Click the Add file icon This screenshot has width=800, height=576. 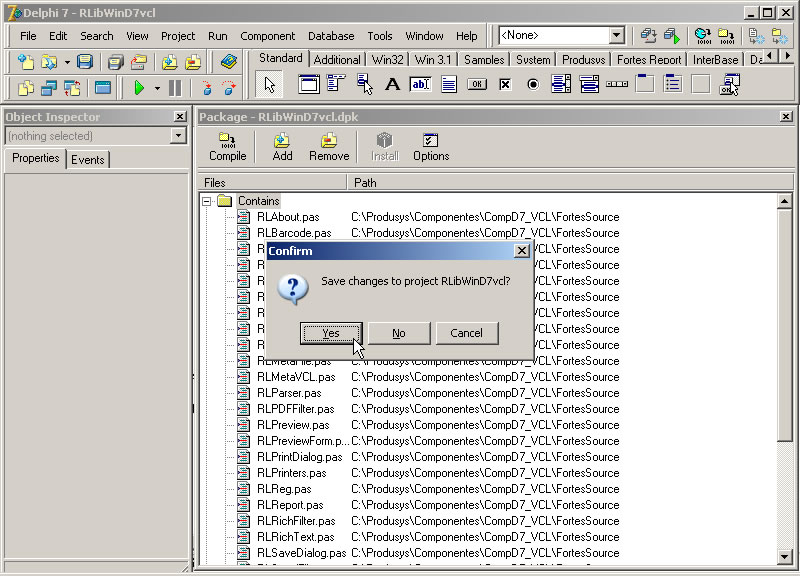point(282,146)
